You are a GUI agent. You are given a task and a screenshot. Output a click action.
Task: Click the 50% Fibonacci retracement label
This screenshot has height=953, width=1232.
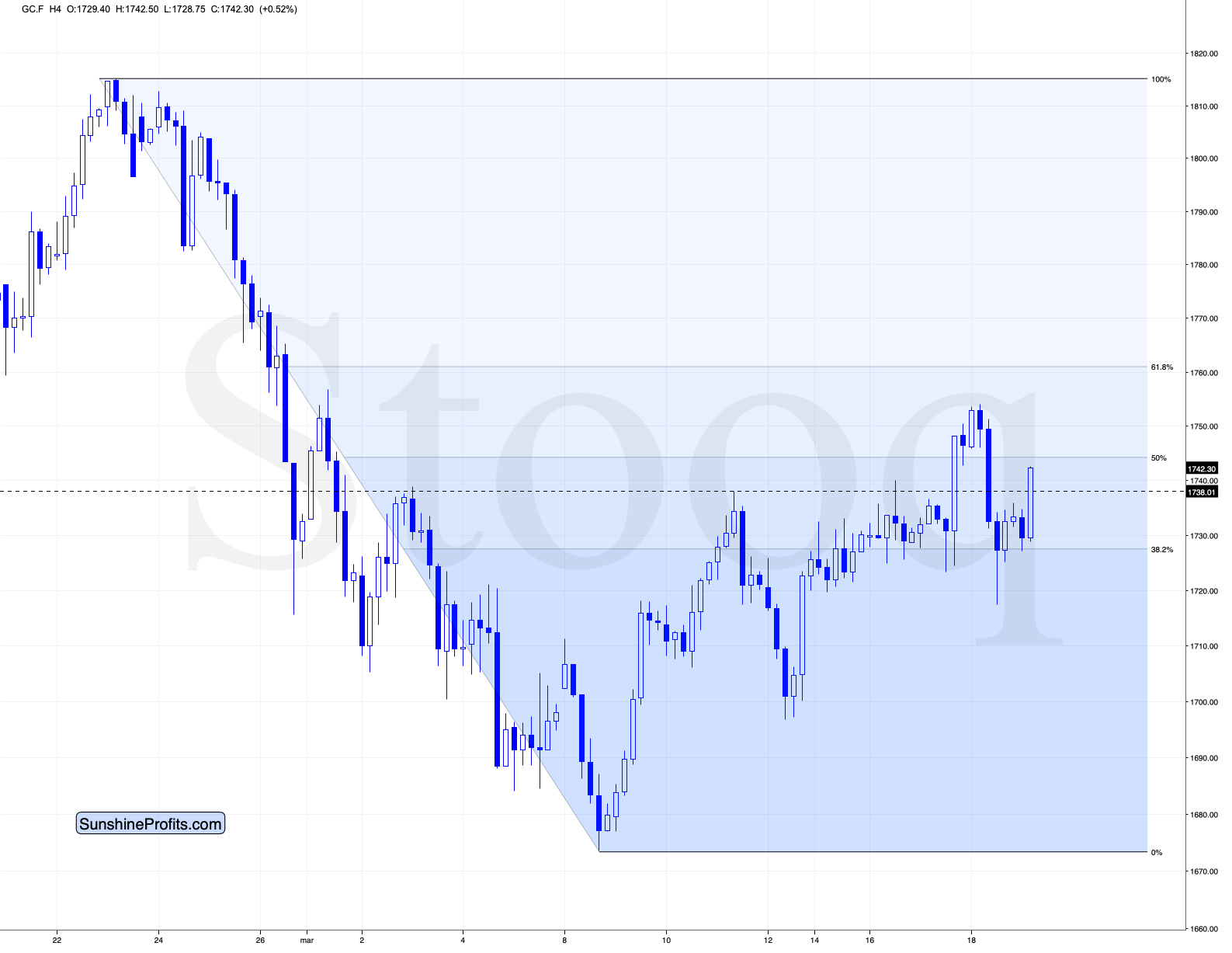pos(1158,458)
